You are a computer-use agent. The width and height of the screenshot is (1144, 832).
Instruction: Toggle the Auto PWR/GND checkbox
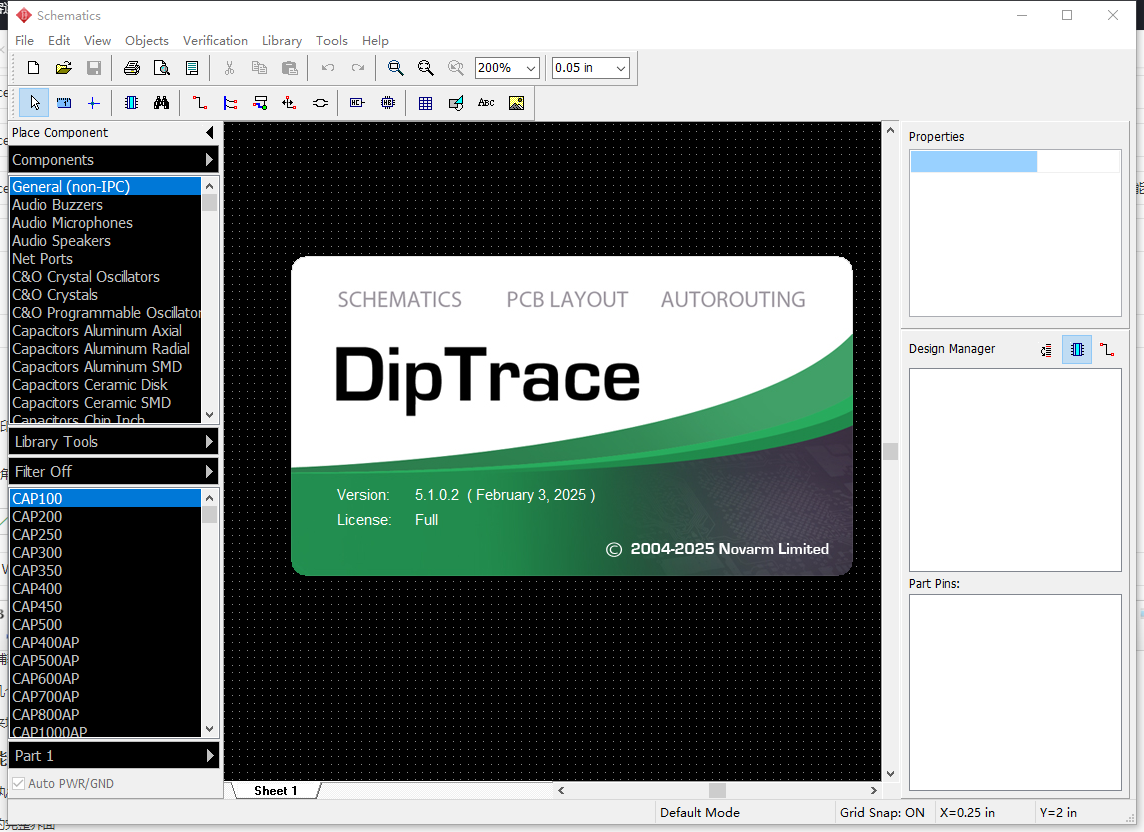(x=19, y=783)
